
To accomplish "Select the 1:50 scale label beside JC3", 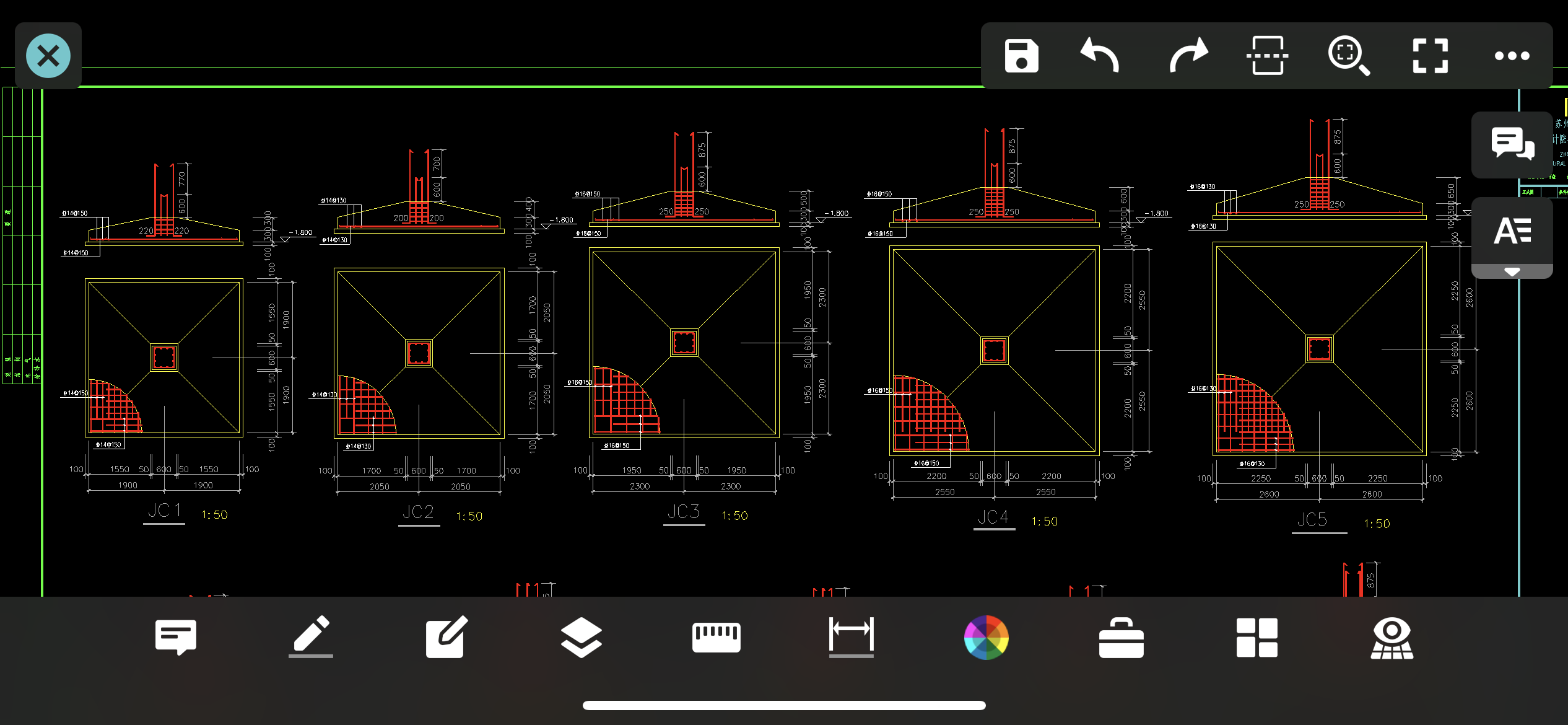I will click(x=735, y=516).
